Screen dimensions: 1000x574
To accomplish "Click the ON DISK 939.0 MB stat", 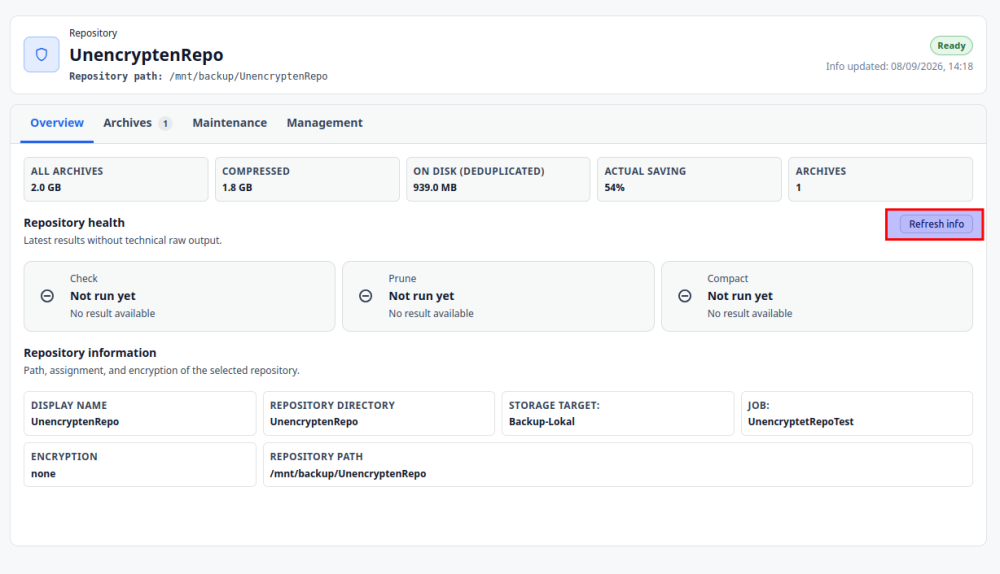I will tap(498, 179).
